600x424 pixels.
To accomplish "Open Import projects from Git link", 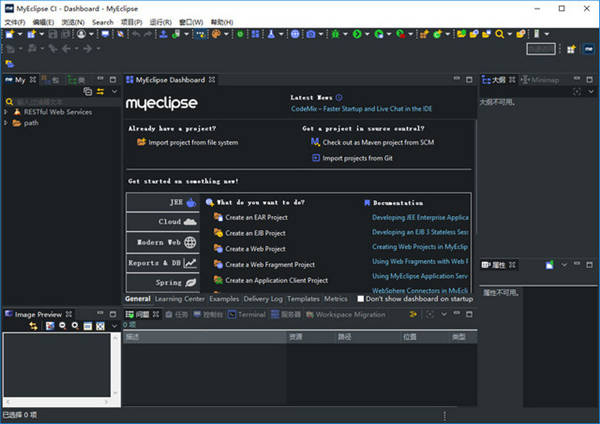I will pyautogui.click(x=358, y=158).
